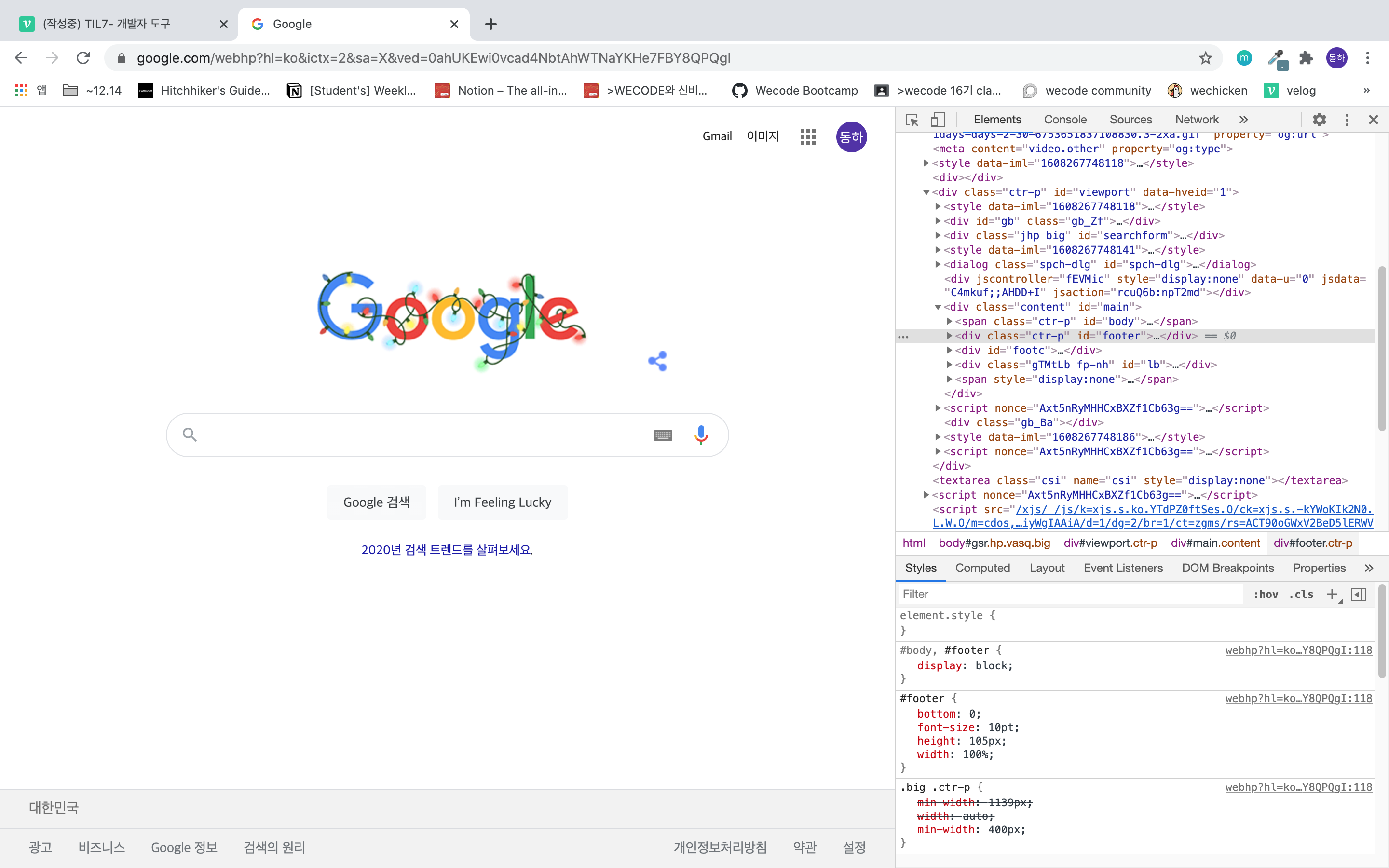Toggle the :hov element state panel
The image size is (1389, 868).
click(x=1265, y=594)
